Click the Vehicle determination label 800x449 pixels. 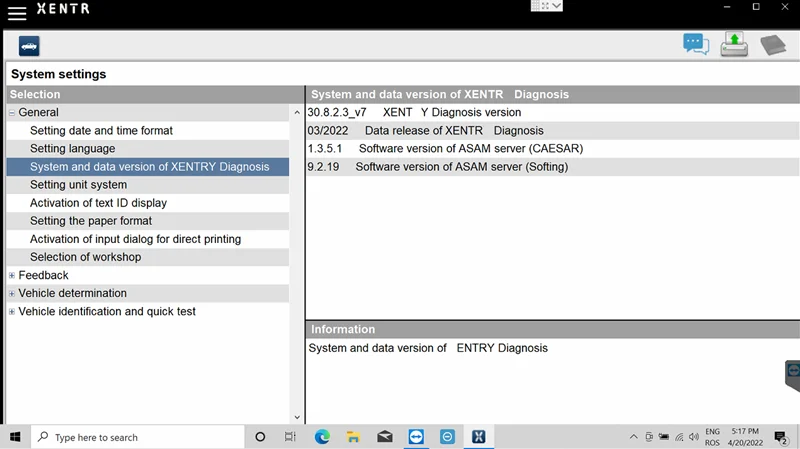pyautogui.click(x=72, y=293)
